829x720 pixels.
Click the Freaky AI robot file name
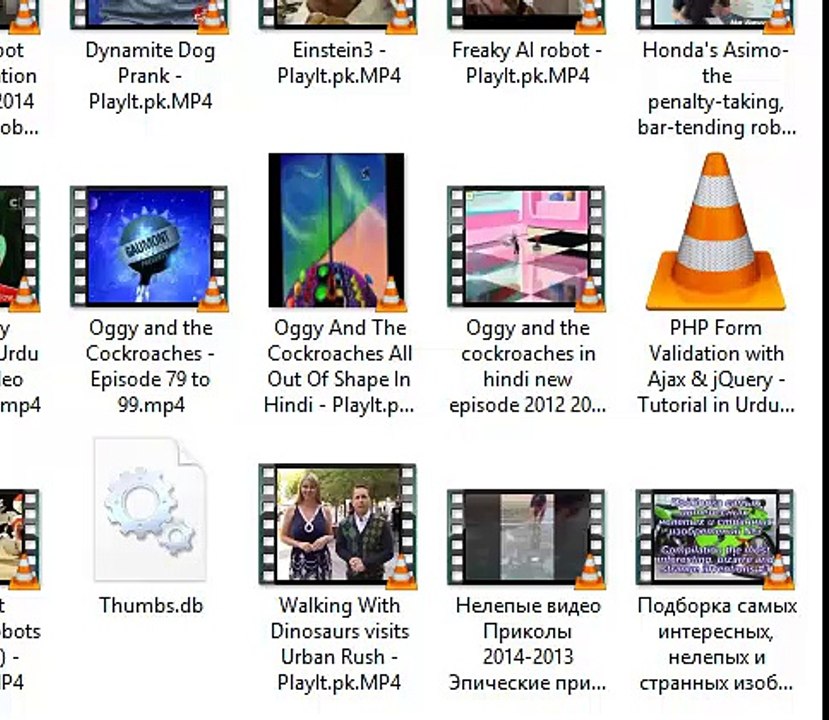(x=527, y=63)
